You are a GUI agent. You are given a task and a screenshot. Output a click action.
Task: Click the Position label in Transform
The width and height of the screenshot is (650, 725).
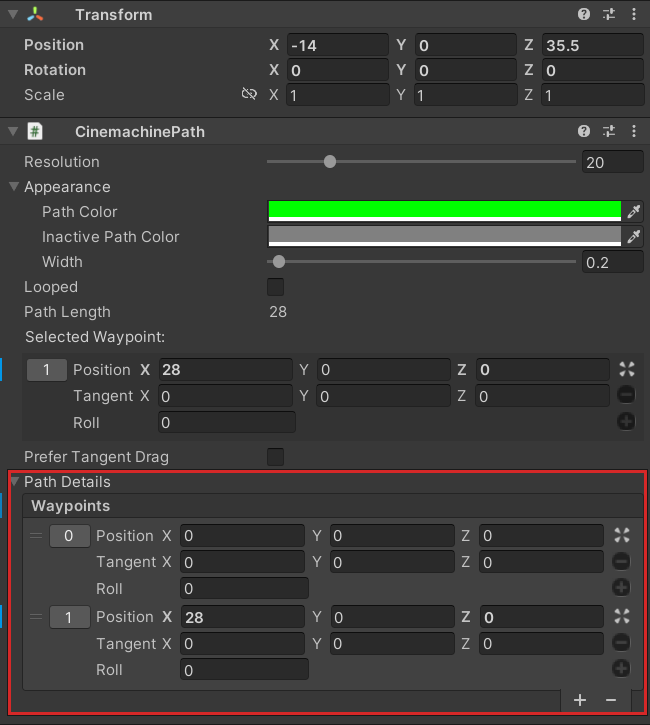54,44
